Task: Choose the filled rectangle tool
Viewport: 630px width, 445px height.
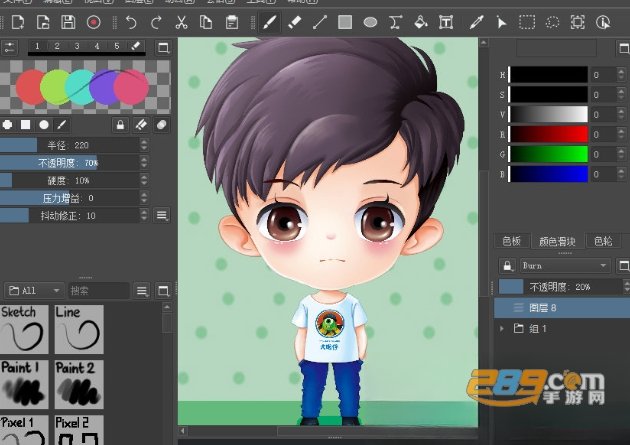Action: point(345,22)
